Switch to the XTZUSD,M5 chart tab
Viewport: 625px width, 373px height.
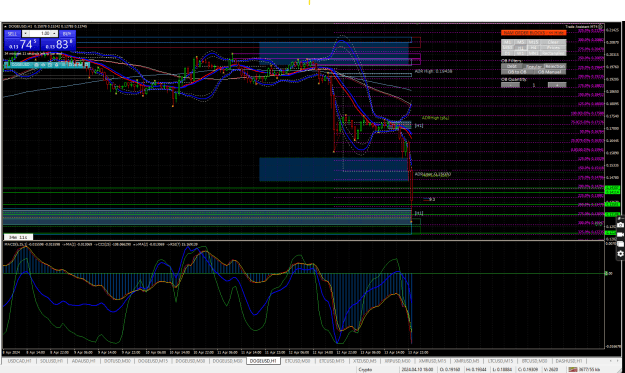click(x=364, y=361)
